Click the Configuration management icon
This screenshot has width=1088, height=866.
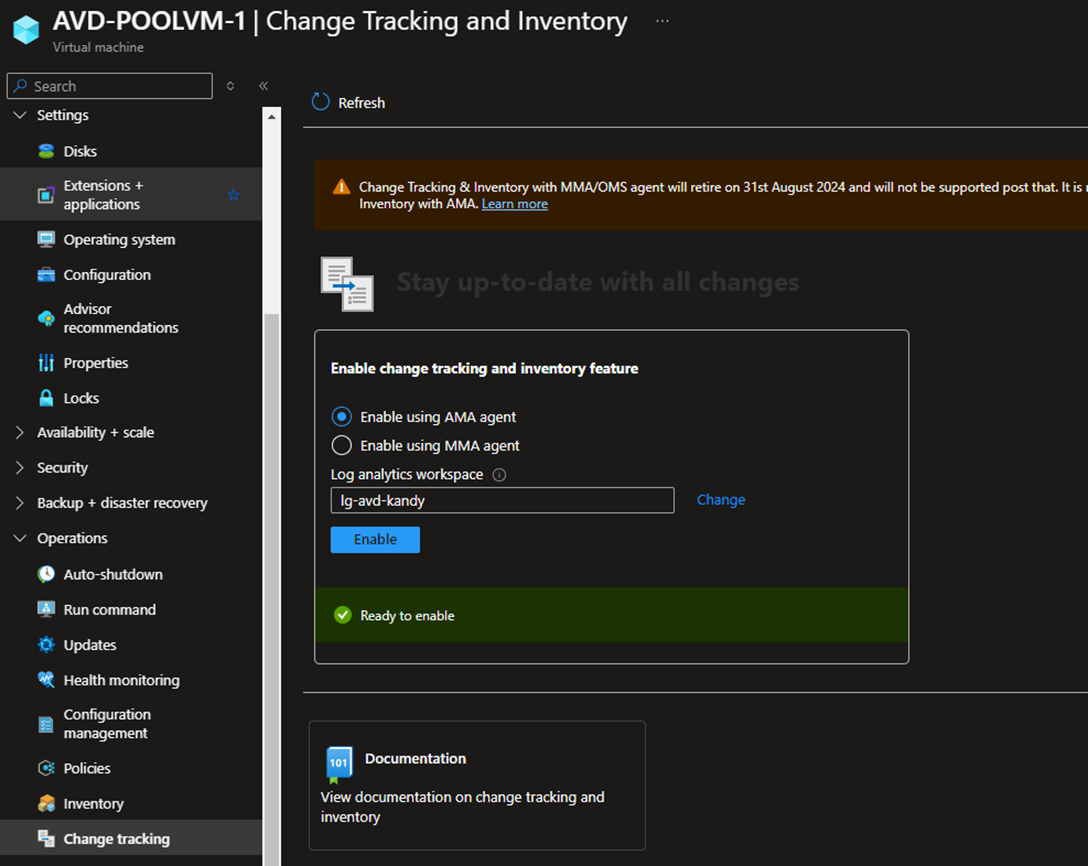(46, 724)
